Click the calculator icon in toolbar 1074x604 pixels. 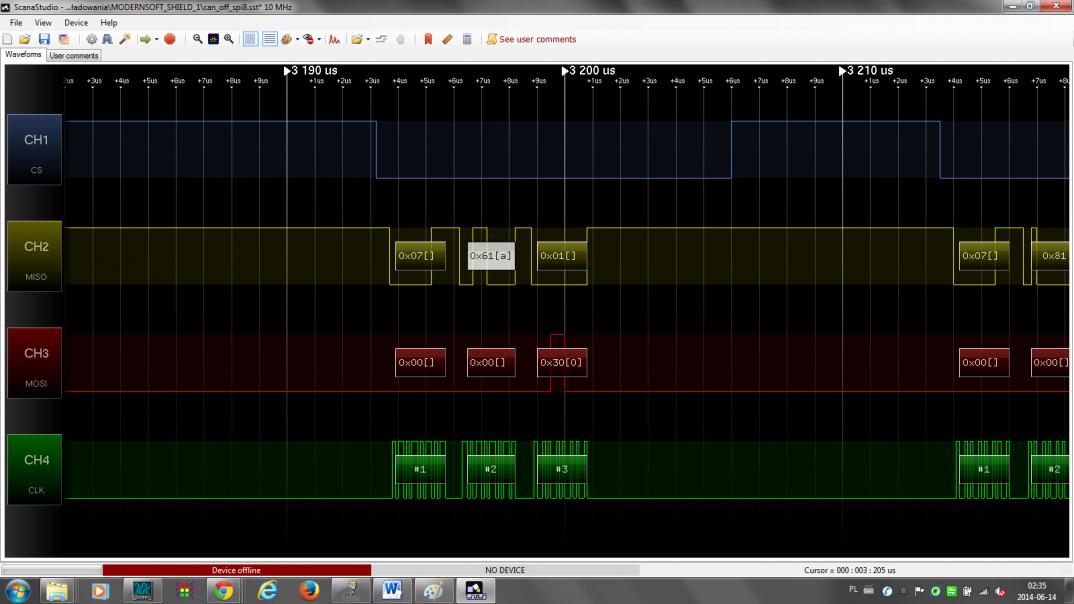coord(467,39)
